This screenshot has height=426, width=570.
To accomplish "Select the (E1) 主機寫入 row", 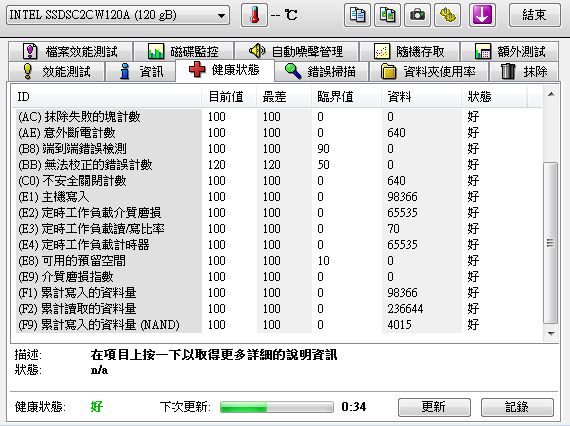I will (x=278, y=197).
